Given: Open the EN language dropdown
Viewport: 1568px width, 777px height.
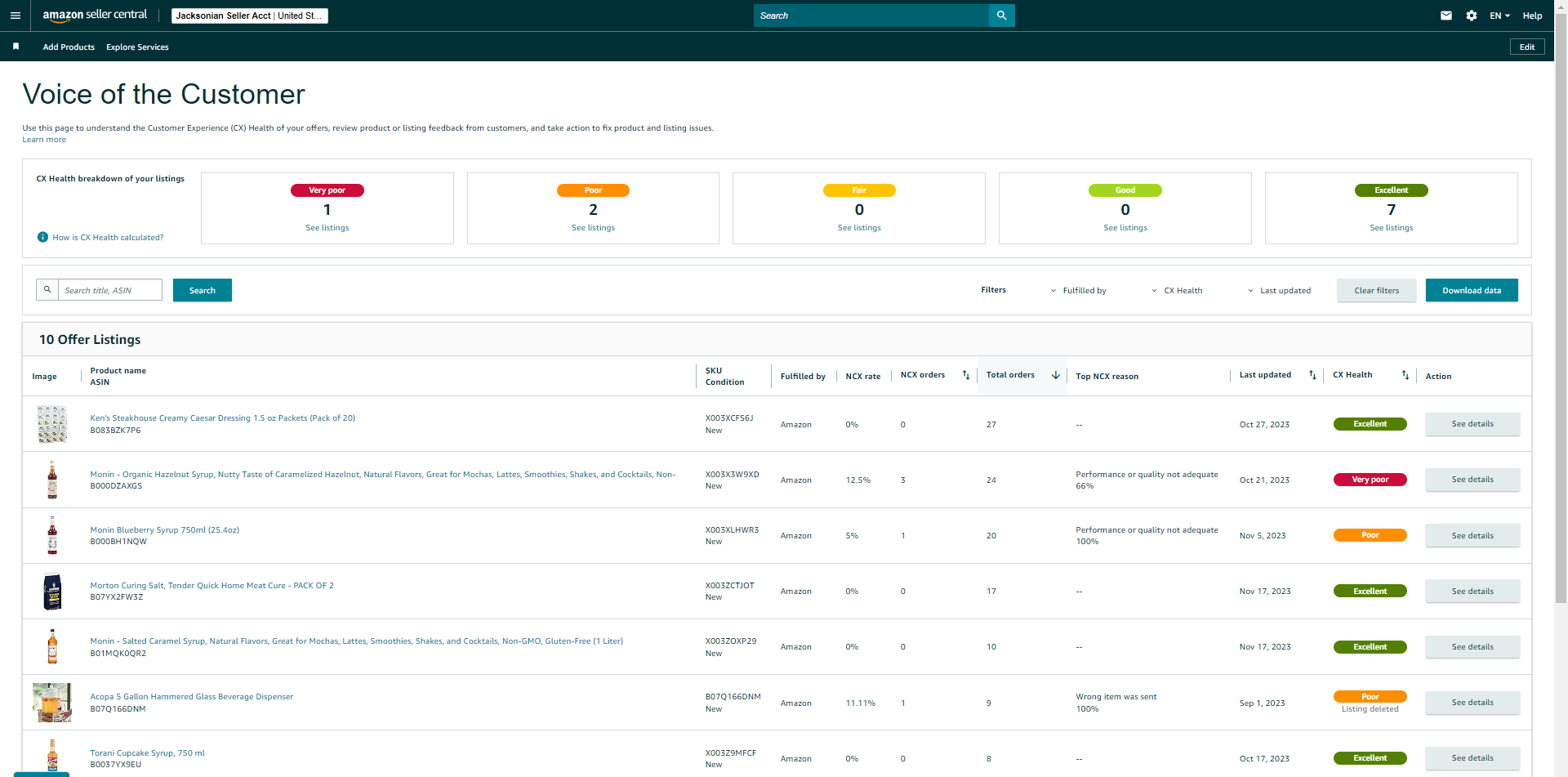Looking at the screenshot, I should 1499,16.
